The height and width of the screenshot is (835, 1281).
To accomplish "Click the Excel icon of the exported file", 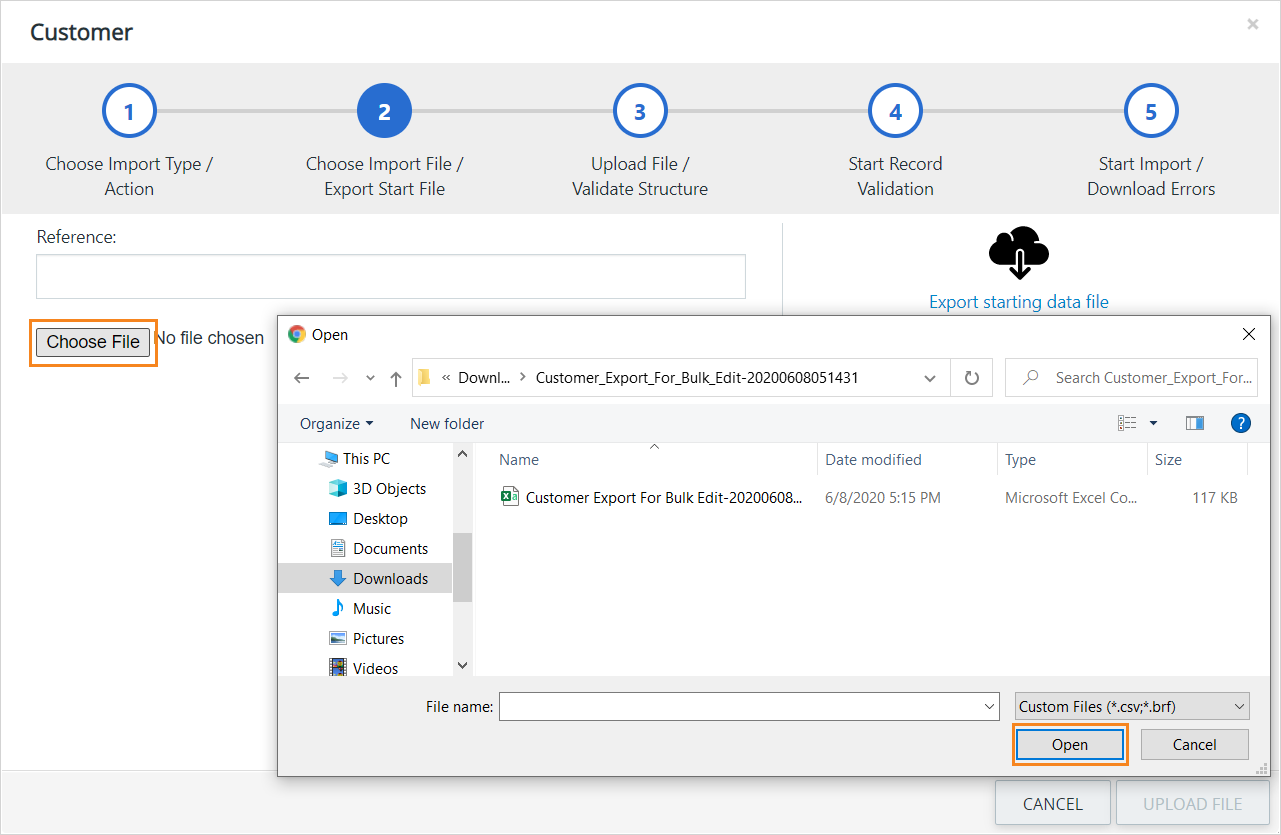I will [509, 497].
